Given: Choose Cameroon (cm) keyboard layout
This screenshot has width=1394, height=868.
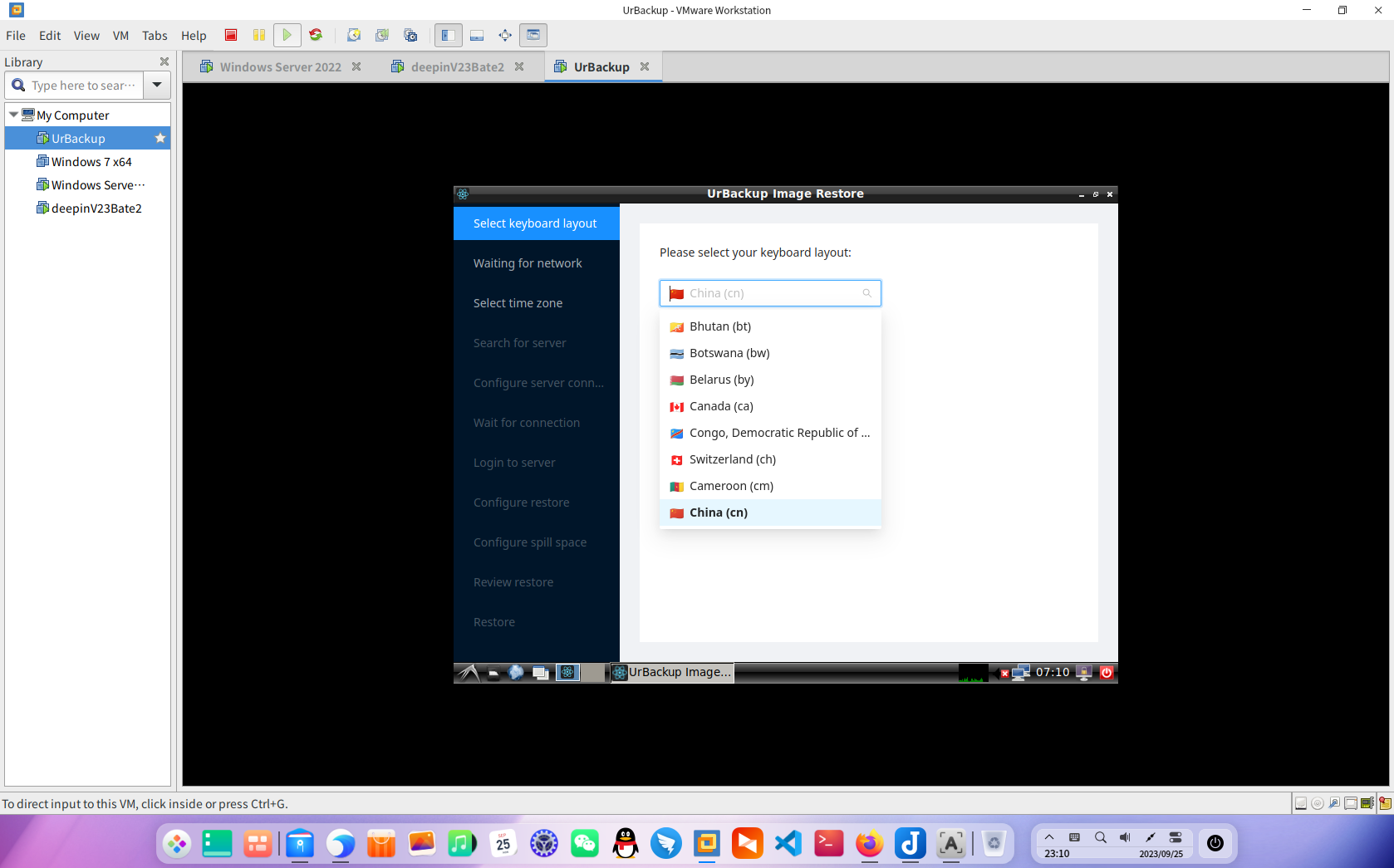Looking at the screenshot, I should 770,486.
